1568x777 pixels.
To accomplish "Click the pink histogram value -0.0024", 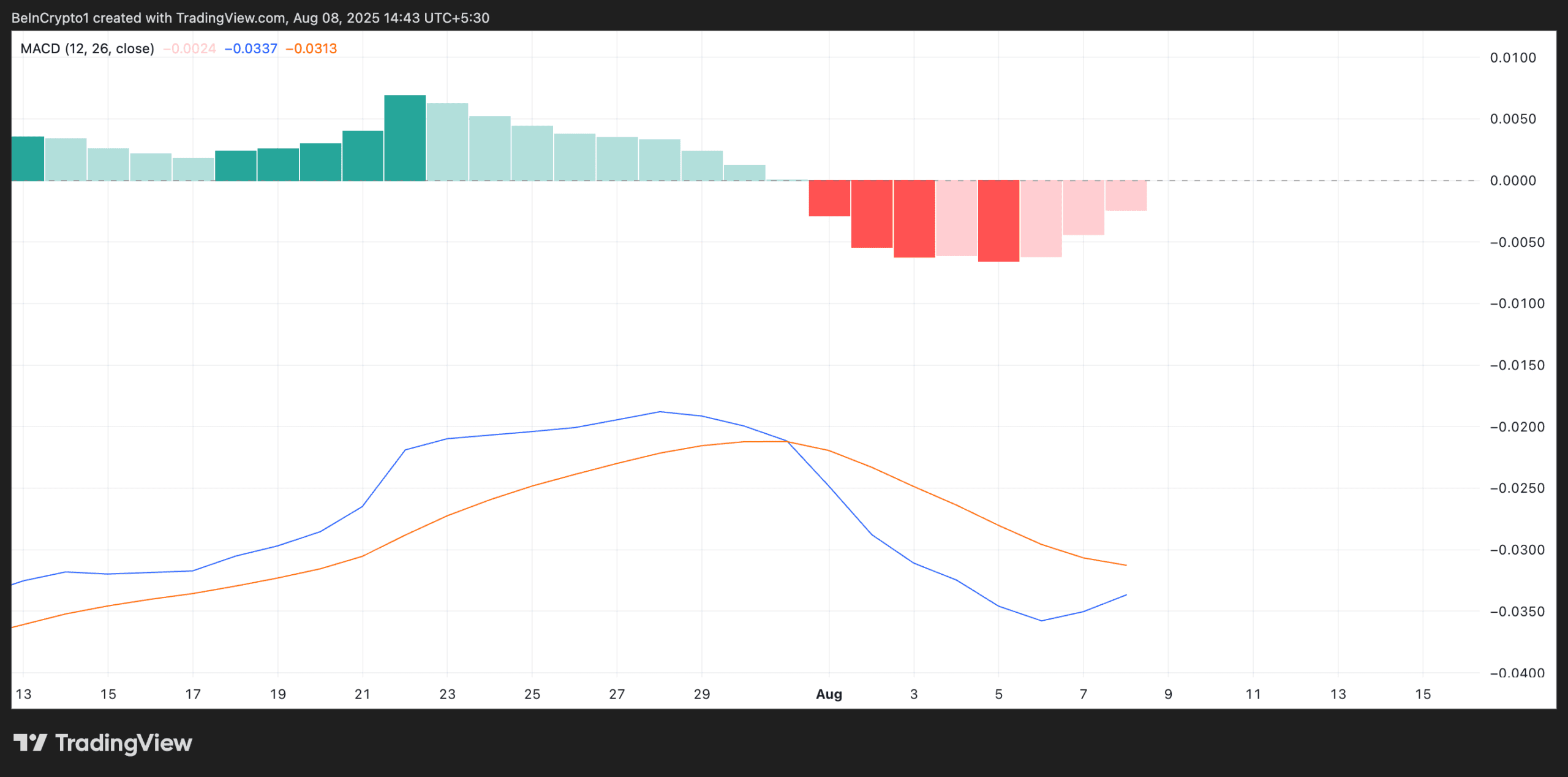I will [x=190, y=48].
